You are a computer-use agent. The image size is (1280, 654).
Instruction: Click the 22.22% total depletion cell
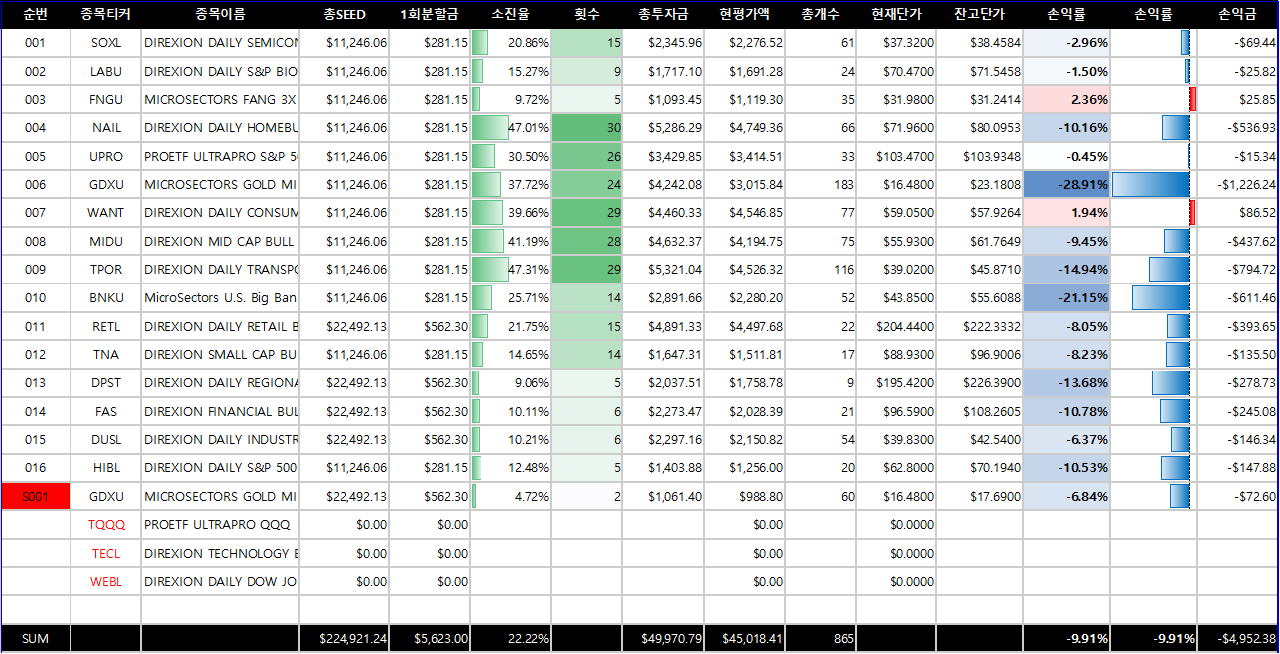(x=510, y=638)
